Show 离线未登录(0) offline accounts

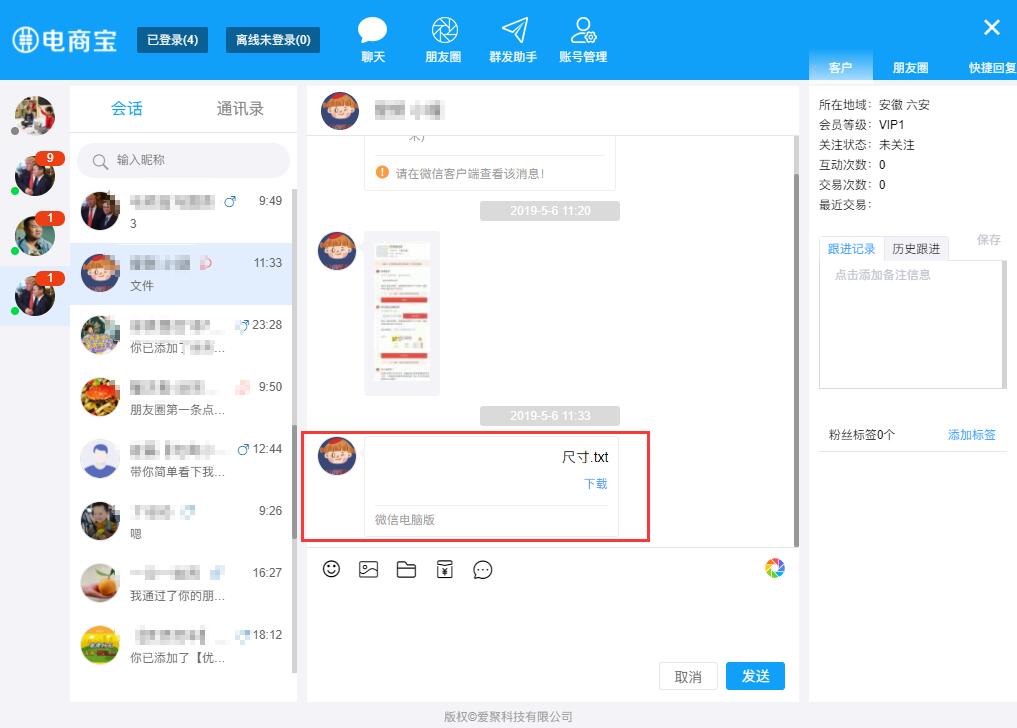click(273, 40)
